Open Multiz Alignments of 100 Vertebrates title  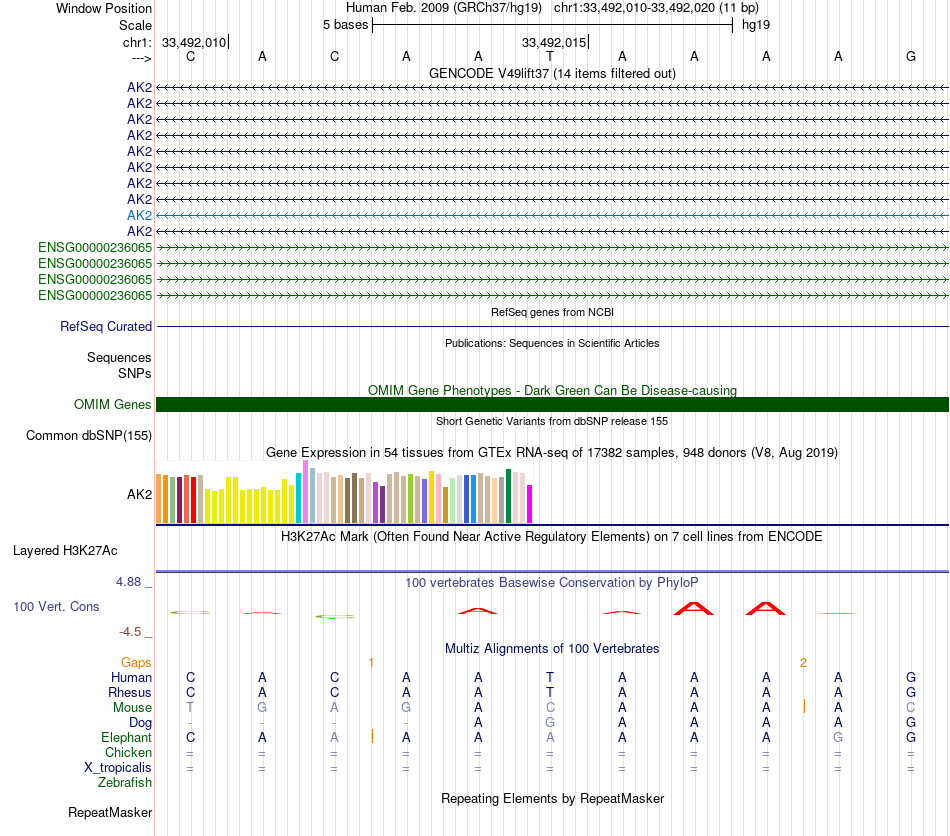(x=552, y=649)
